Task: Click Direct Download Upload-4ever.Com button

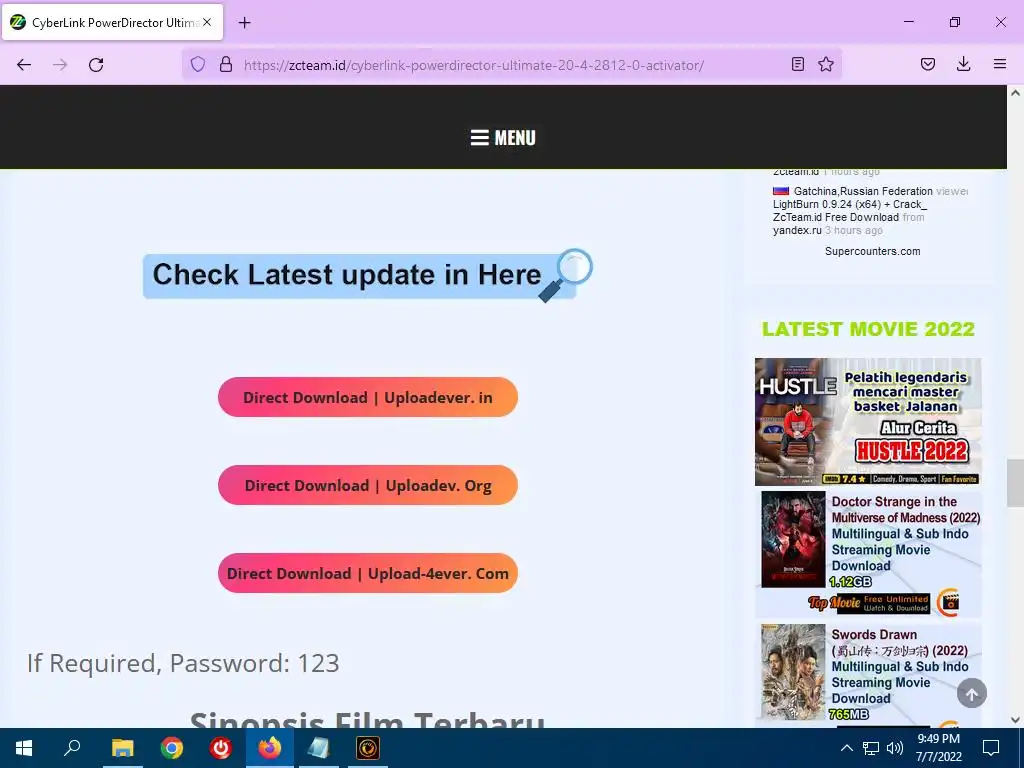Action: pos(368,573)
